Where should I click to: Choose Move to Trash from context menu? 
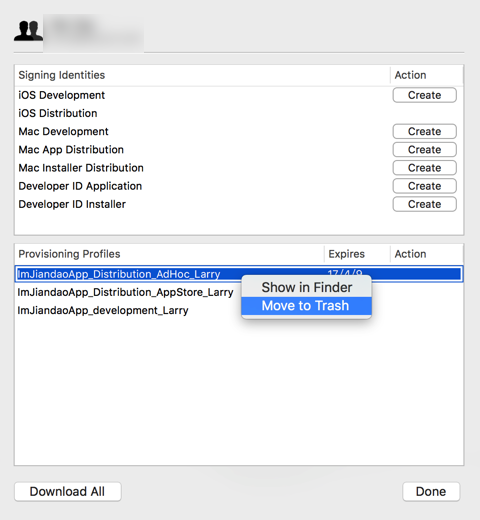[306, 306]
